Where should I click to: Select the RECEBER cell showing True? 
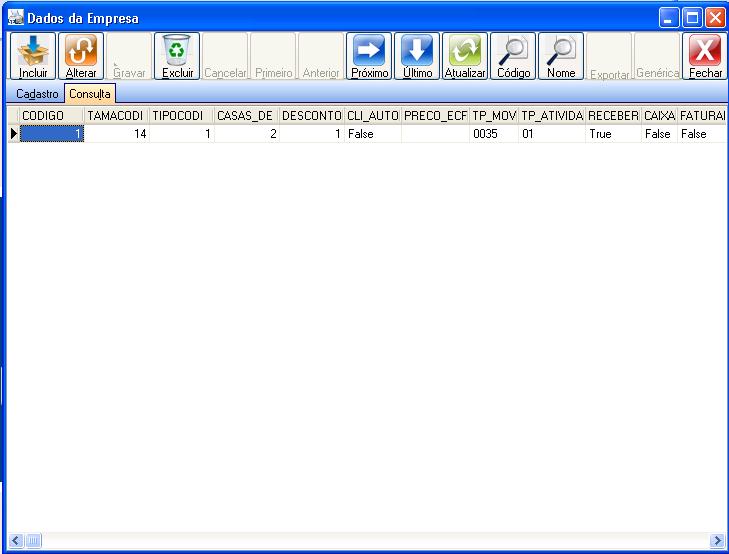[612, 134]
